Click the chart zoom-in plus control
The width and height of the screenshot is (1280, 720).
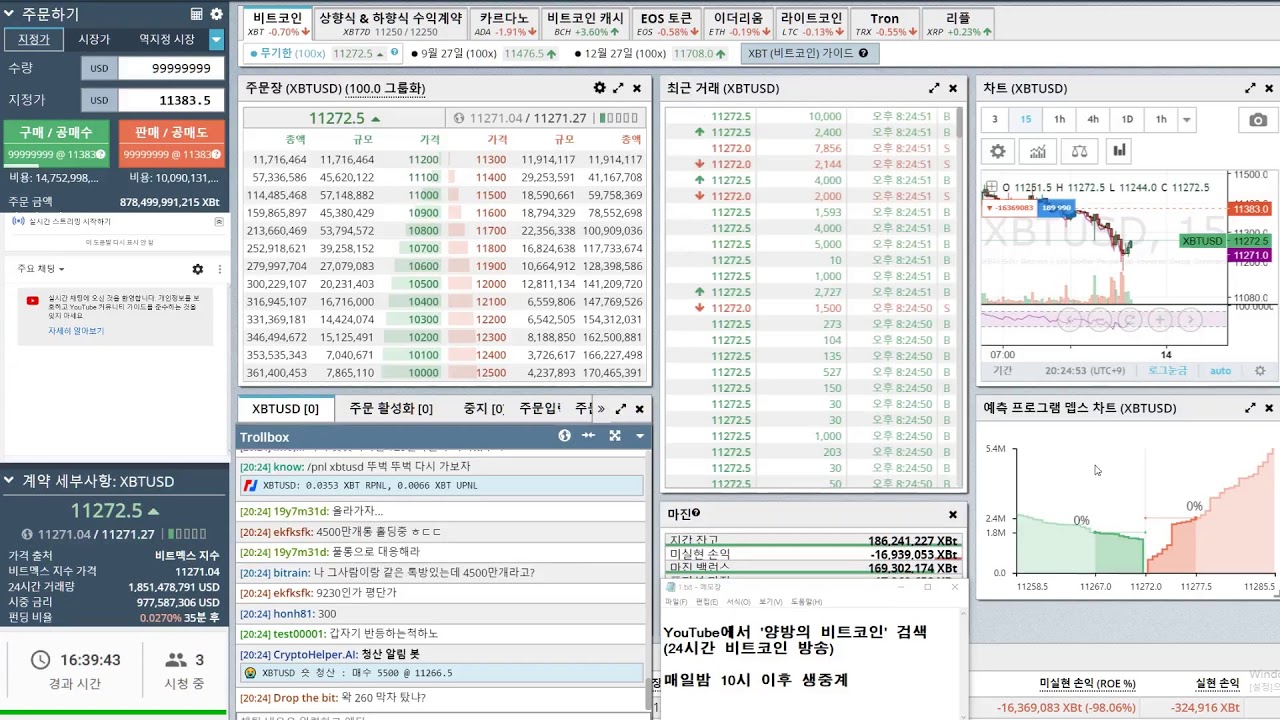(1160, 320)
